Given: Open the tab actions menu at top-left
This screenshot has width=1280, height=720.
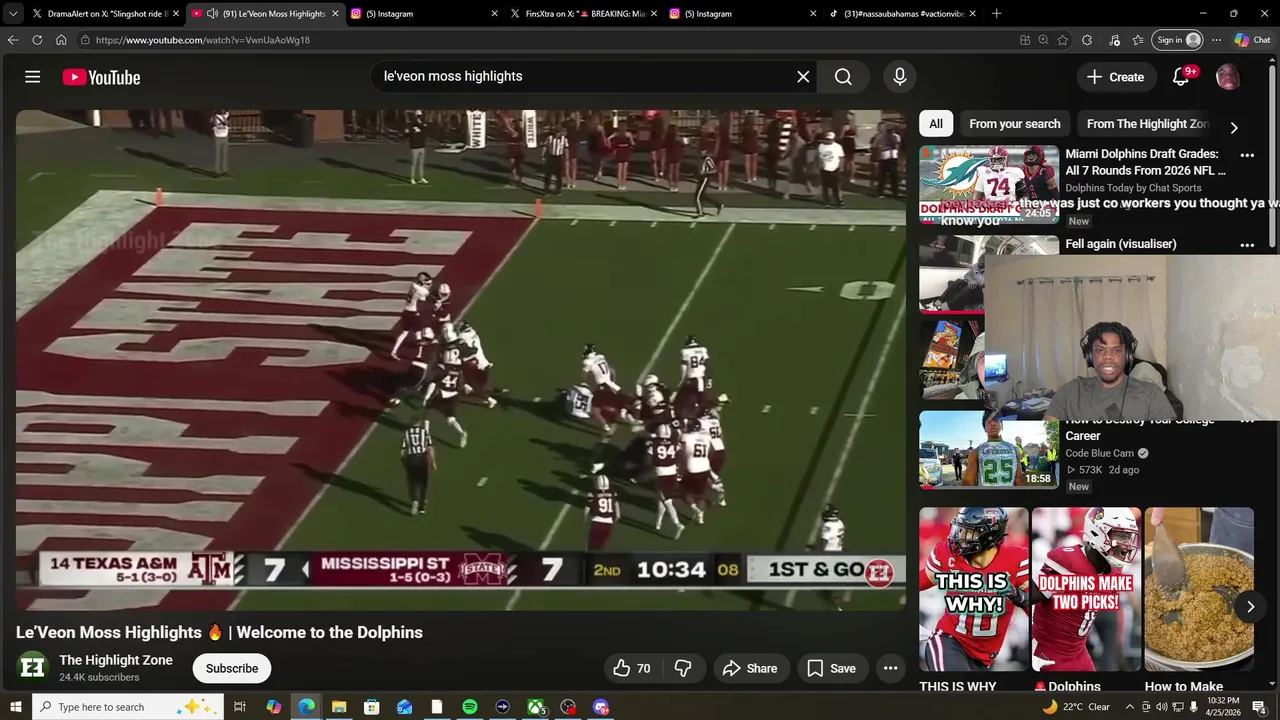Looking at the screenshot, I should pyautogui.click(x=13, y=14).
